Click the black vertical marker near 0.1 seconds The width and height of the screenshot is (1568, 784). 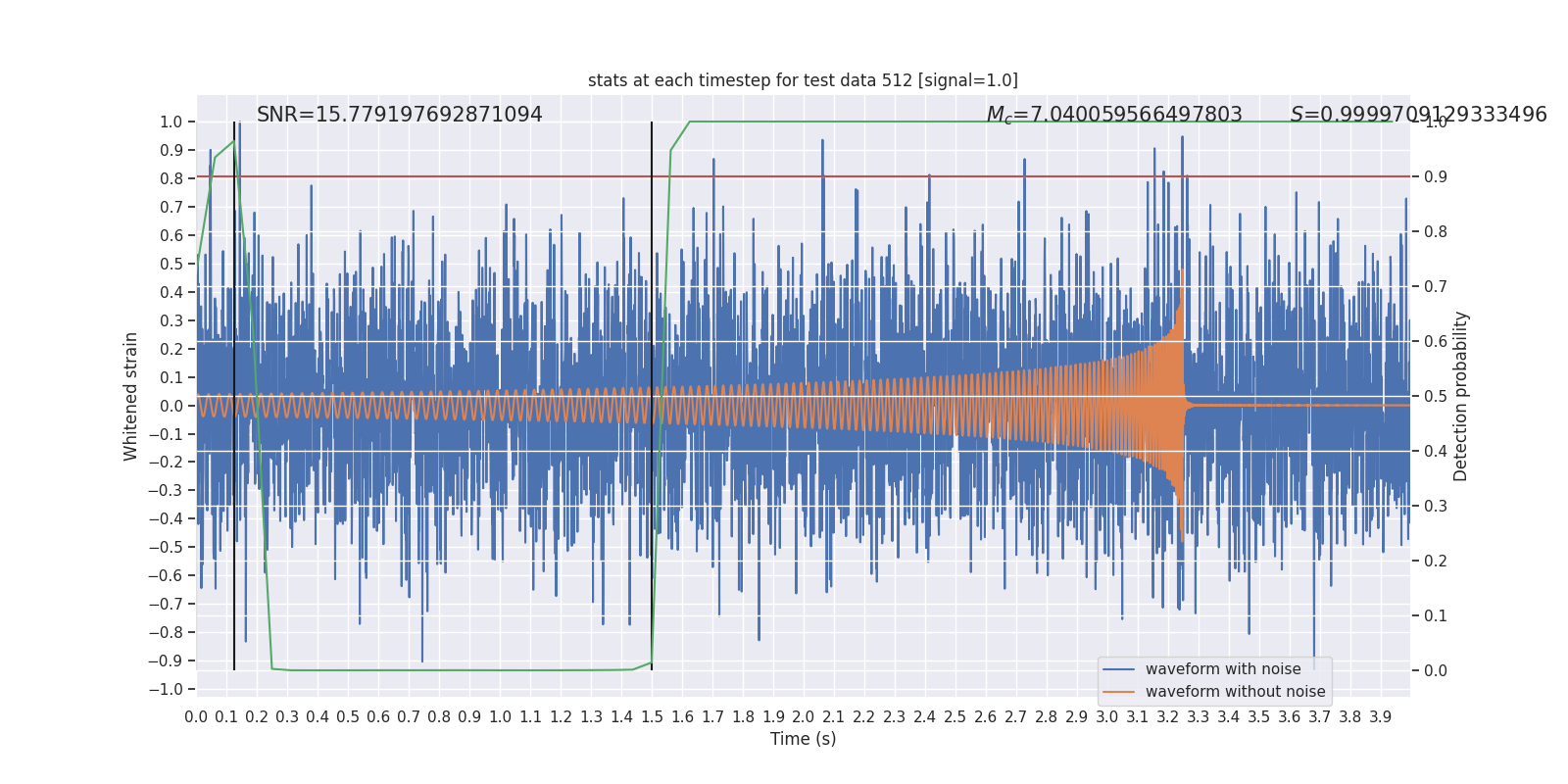tap(234, 396)
